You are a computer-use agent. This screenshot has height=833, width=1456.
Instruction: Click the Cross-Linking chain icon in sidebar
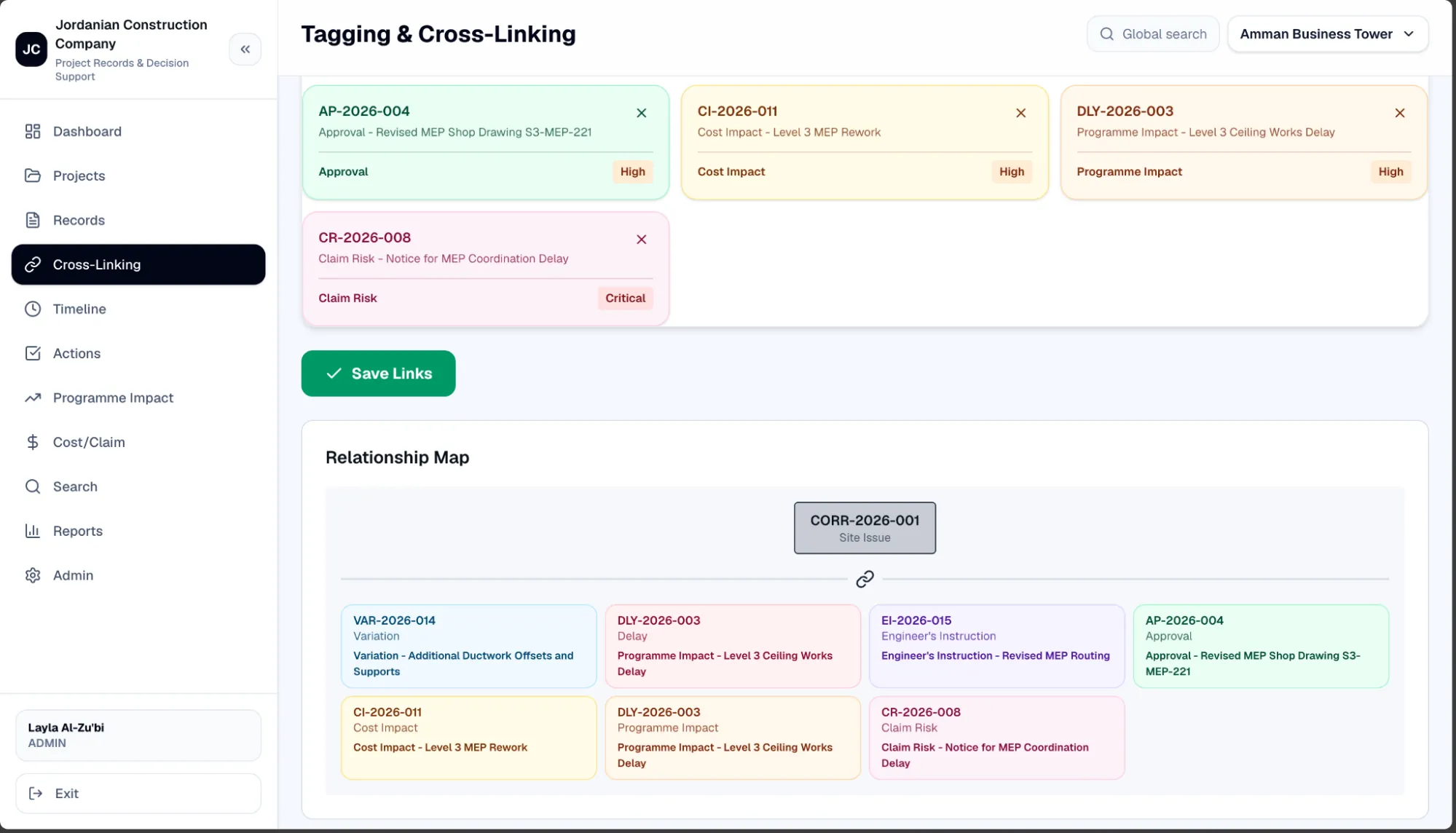tap(33, 264)
